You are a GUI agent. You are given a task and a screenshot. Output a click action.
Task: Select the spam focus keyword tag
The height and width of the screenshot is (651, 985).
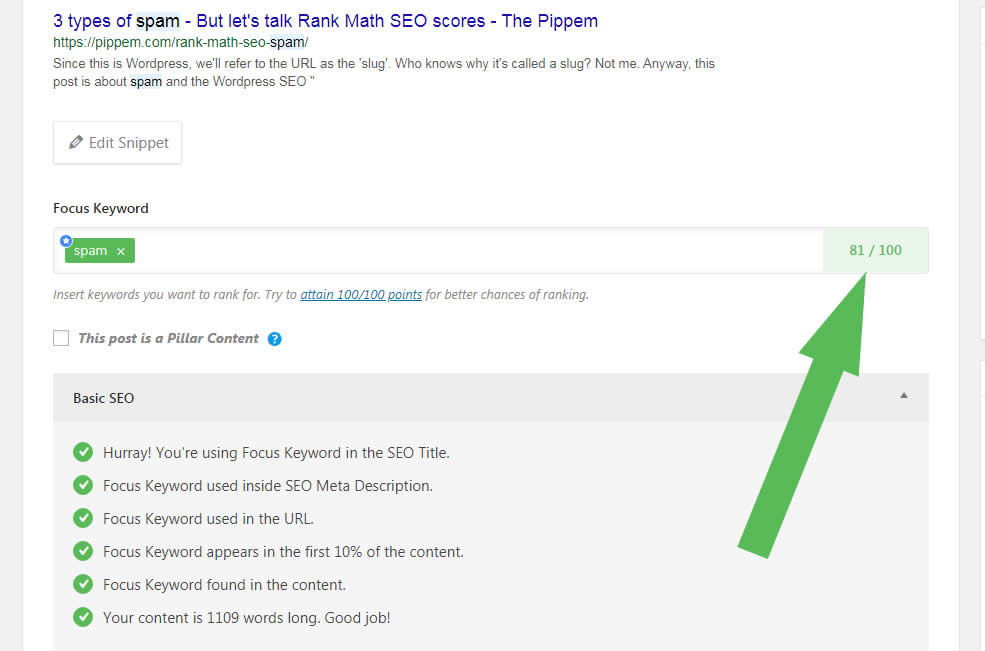(x=90, y=251)
